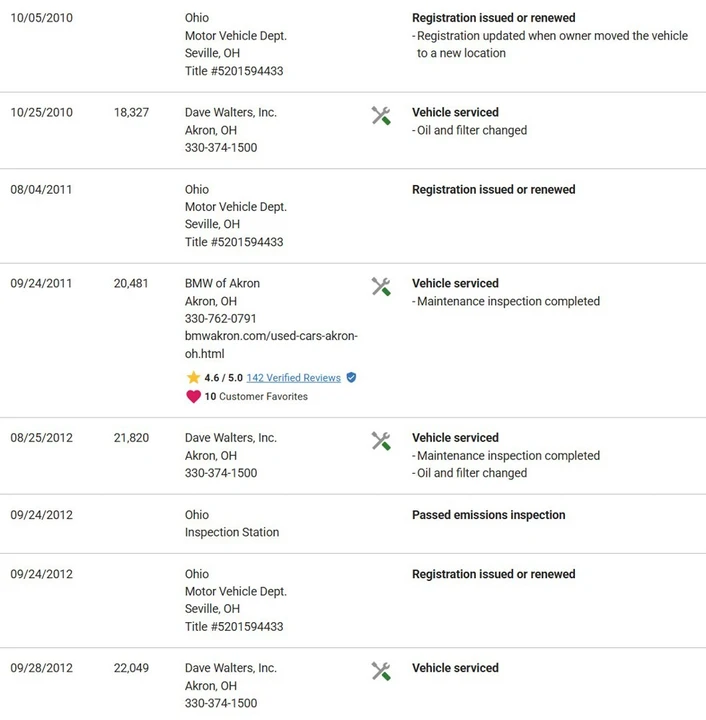Click the 22,049 mileage entry

pos(131,668)
